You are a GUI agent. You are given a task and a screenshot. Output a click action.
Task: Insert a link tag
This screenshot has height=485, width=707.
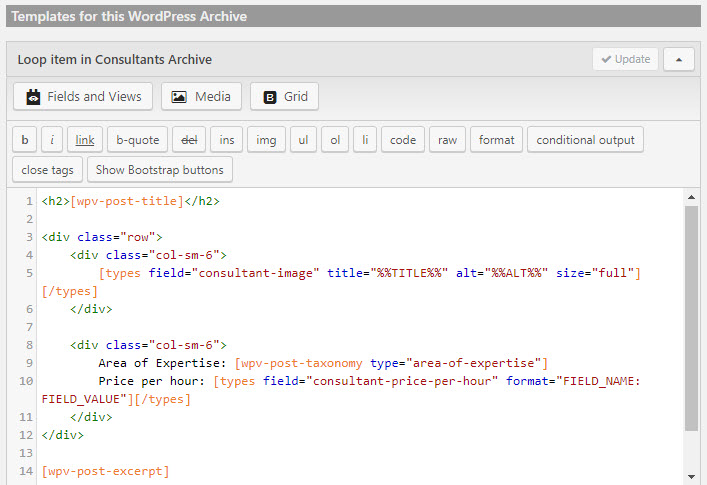click(x=85, y=140)
